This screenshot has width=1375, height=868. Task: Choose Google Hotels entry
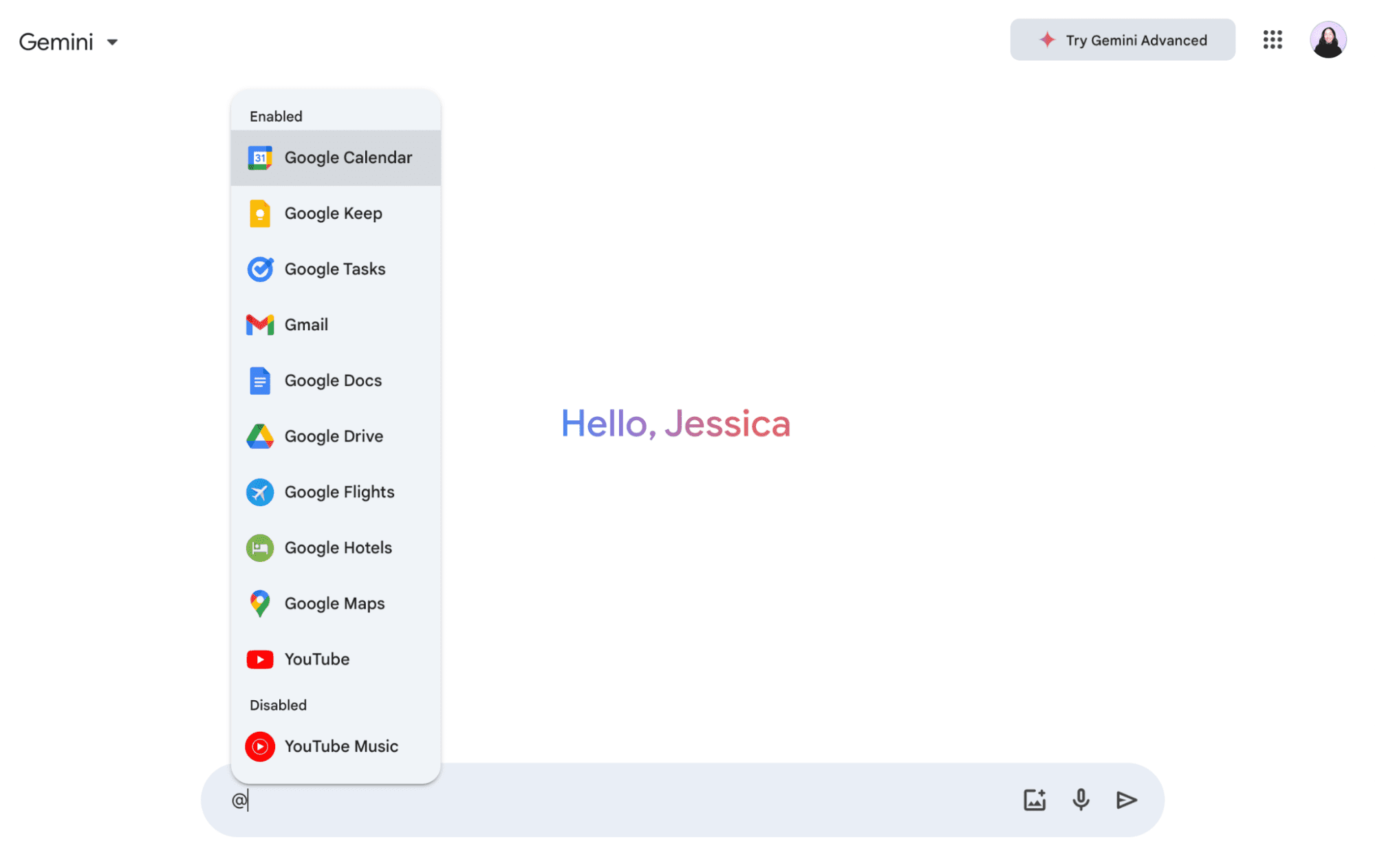(x=336, y=547)
